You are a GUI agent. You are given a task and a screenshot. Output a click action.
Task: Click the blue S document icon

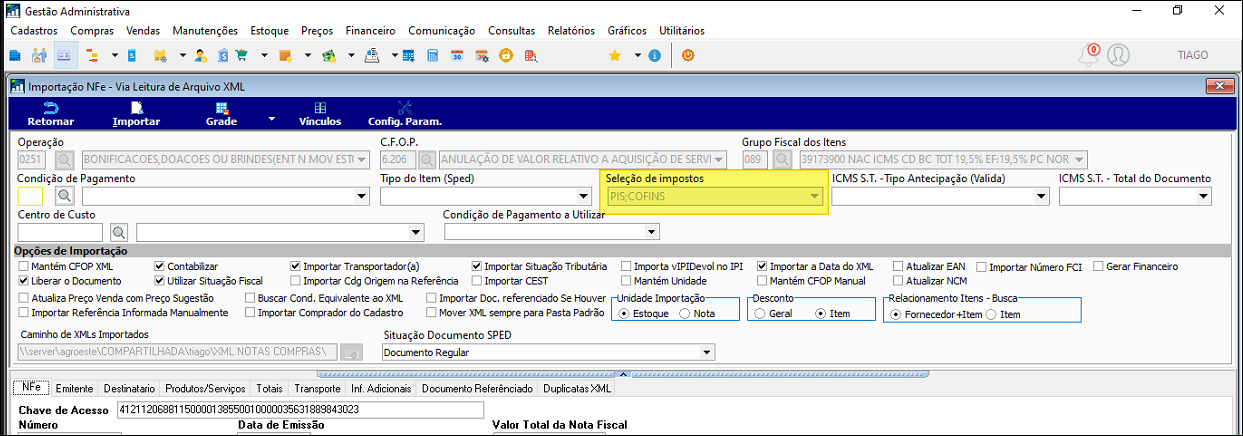click(x=131, y=55)
